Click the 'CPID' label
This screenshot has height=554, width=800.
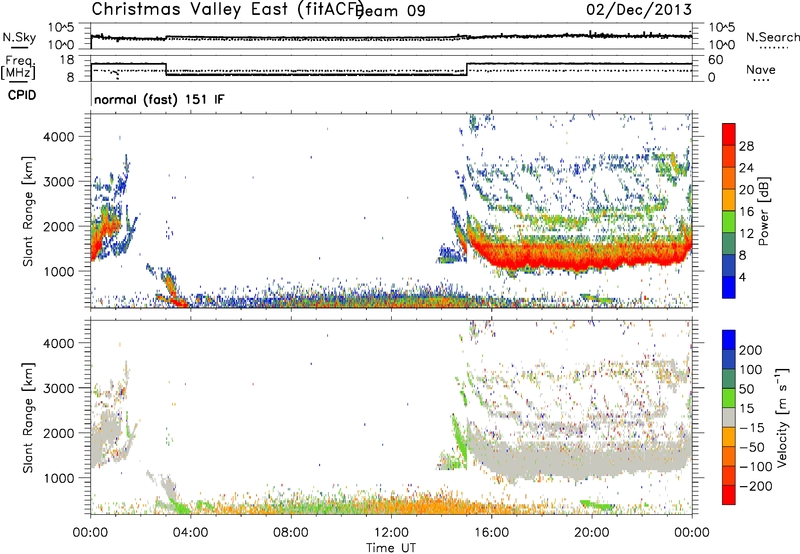[22, 95]
